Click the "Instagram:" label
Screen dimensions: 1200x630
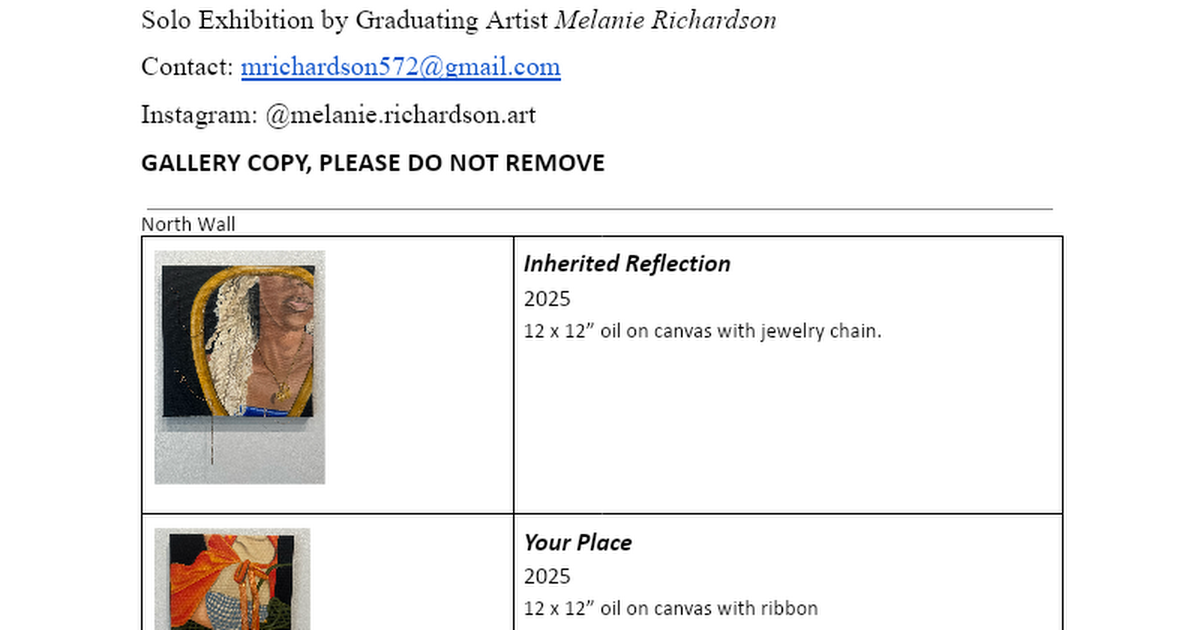pos(199,115)
